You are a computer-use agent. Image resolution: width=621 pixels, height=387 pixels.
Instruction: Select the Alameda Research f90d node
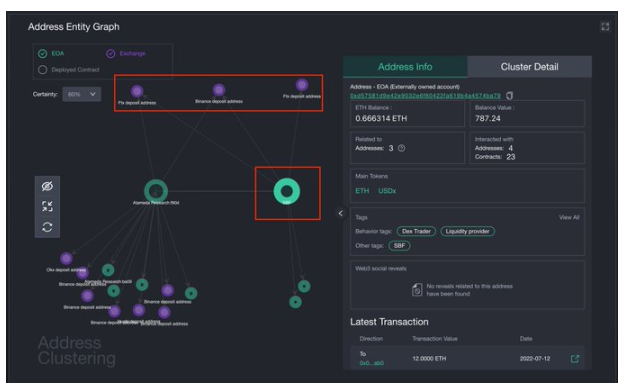pyautogui.click(x=156, y=191)
